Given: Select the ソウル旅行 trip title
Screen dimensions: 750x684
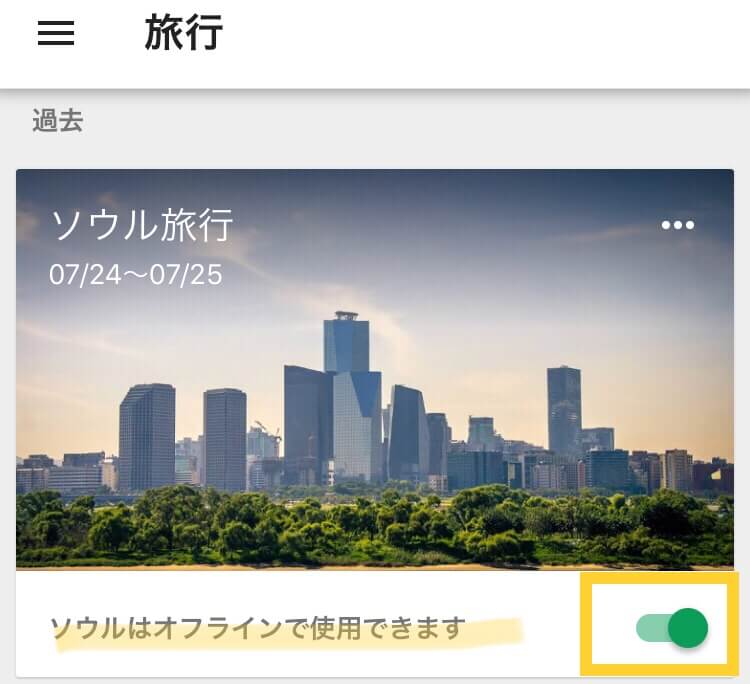Looking at the screenshot, I should click(x=142, y=225).
